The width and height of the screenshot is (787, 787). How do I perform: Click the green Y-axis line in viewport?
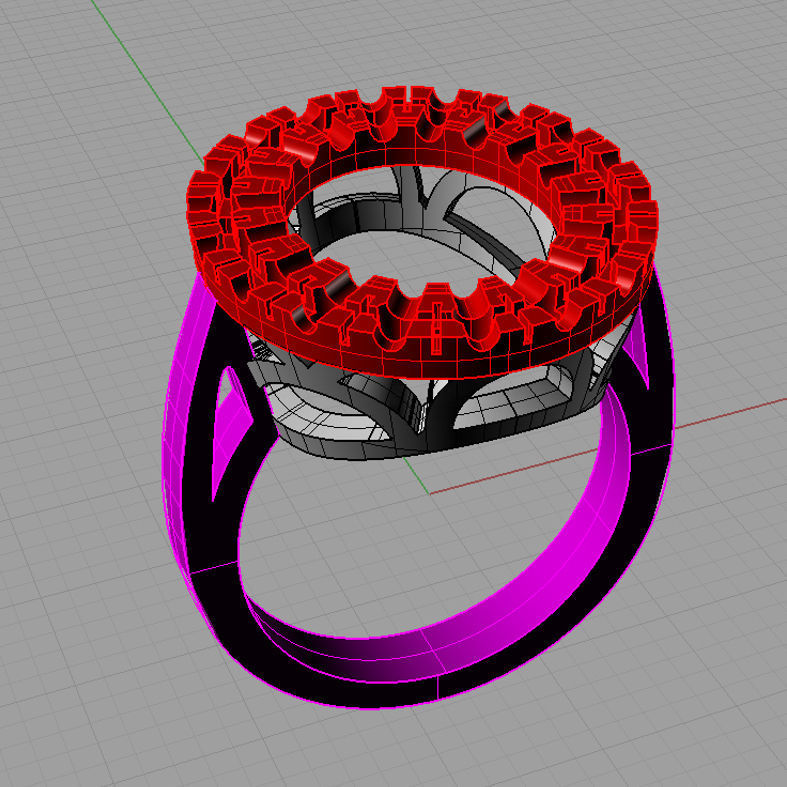click(146, 83)
